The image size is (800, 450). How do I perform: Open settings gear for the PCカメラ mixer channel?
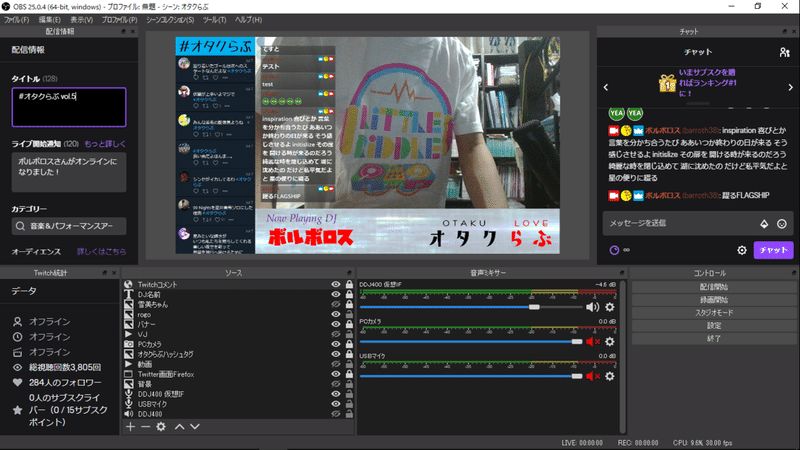coord(610,342)
